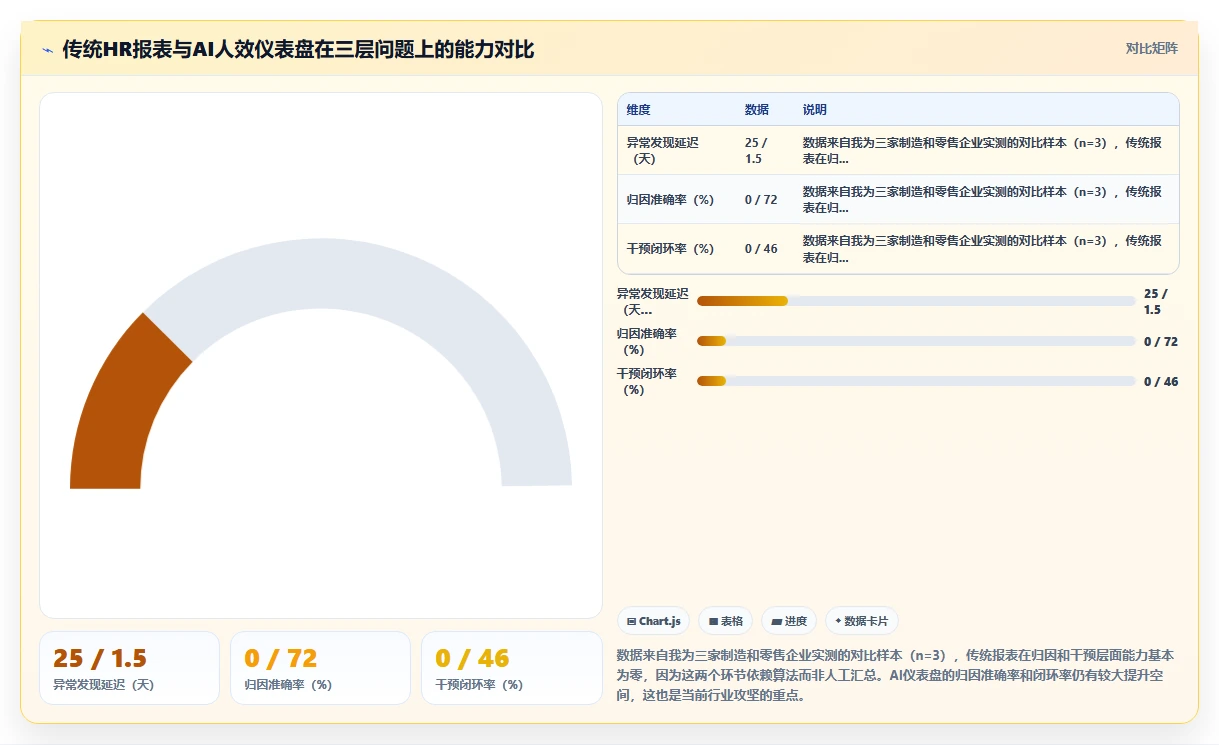1219x745 pixels.
Task: Click the 表格 tag chip
Action: coord(726,621)
